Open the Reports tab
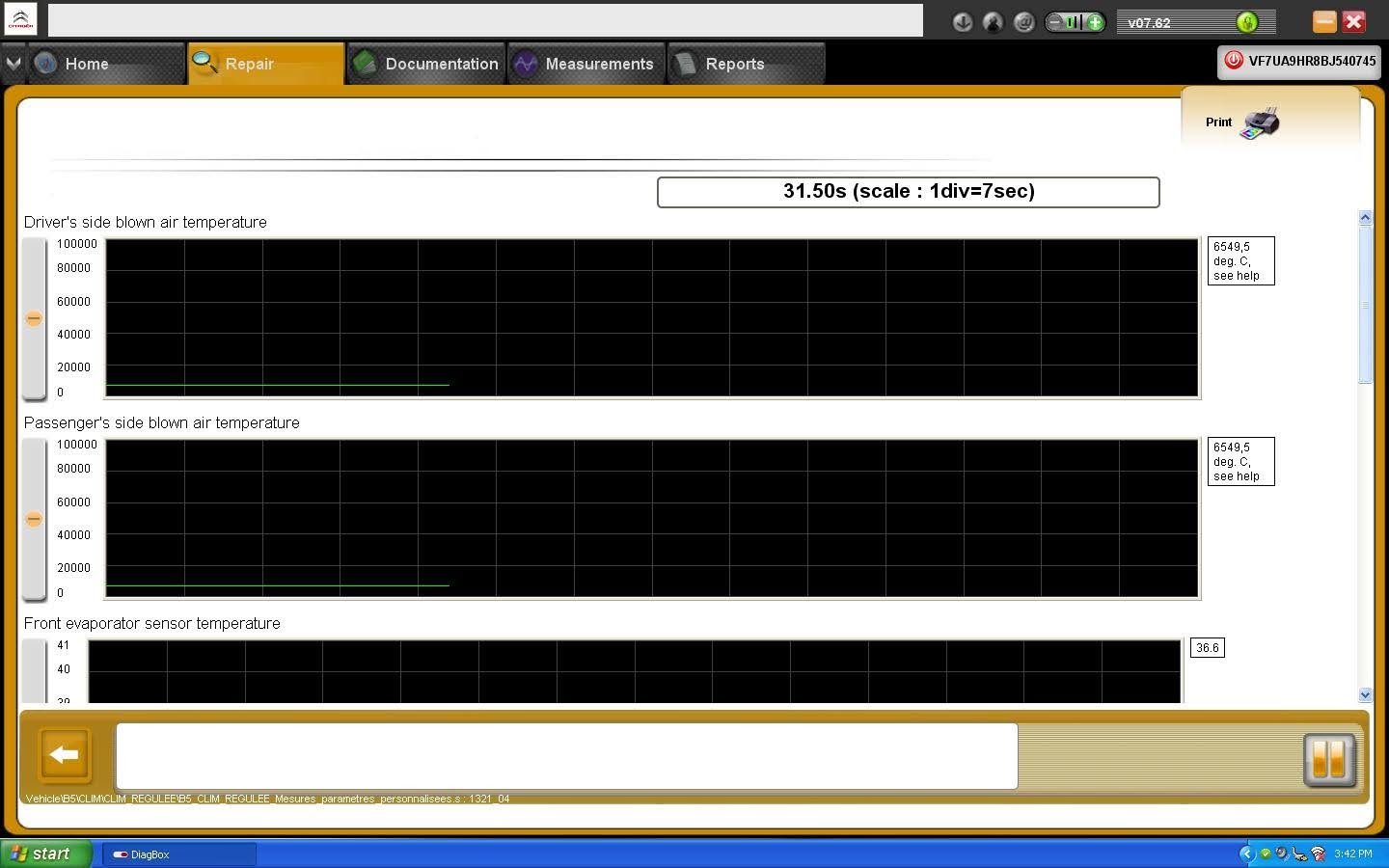Screen dimensions: 1389x868 747,64
